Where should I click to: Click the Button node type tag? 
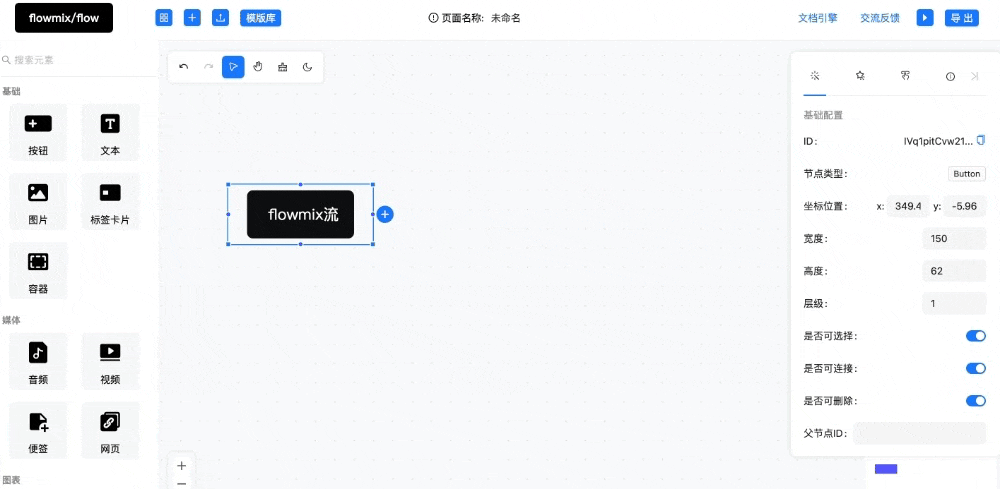[967, 173]
